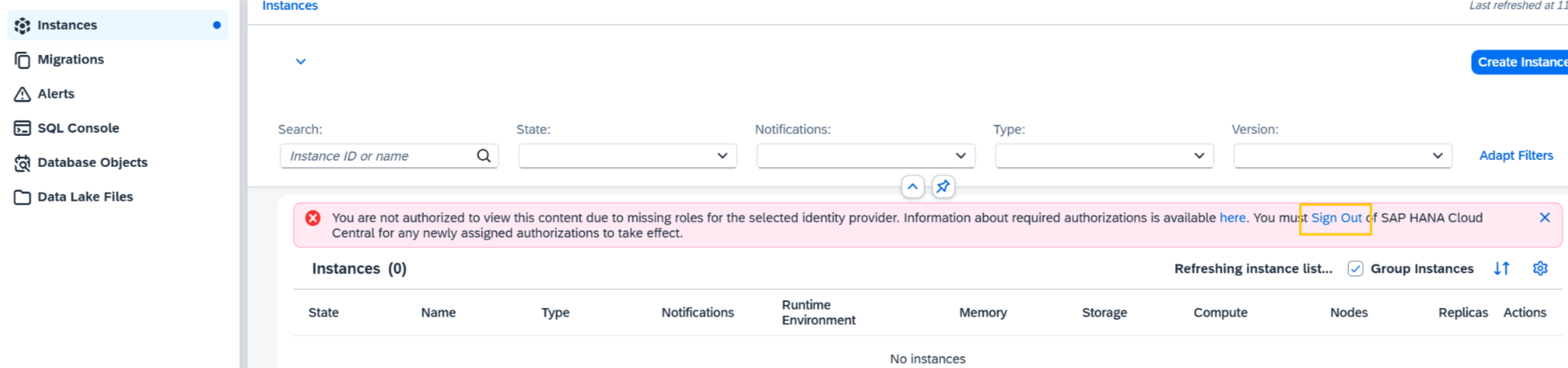
Task: Pin the filter bar header
Action: tap(943, 186)
